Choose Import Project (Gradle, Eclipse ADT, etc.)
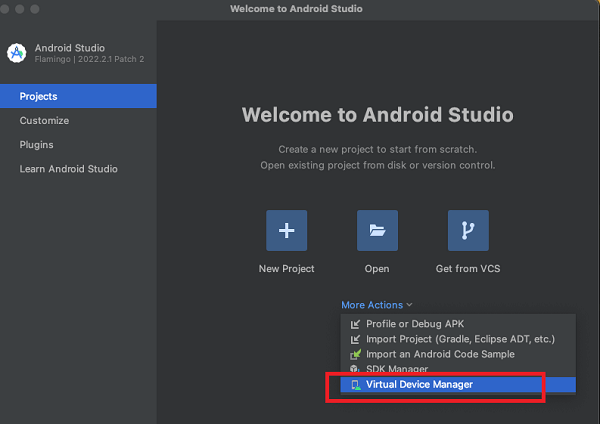The image size is (600, 424). pos(458,339)
